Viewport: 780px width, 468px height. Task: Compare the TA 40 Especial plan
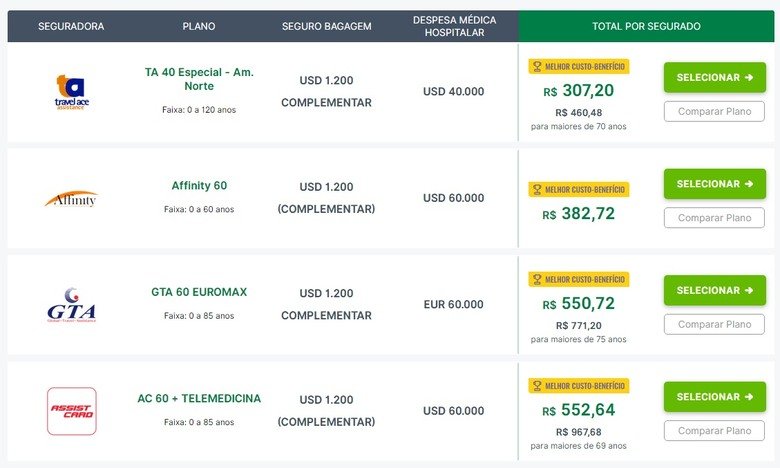point(714,111)
